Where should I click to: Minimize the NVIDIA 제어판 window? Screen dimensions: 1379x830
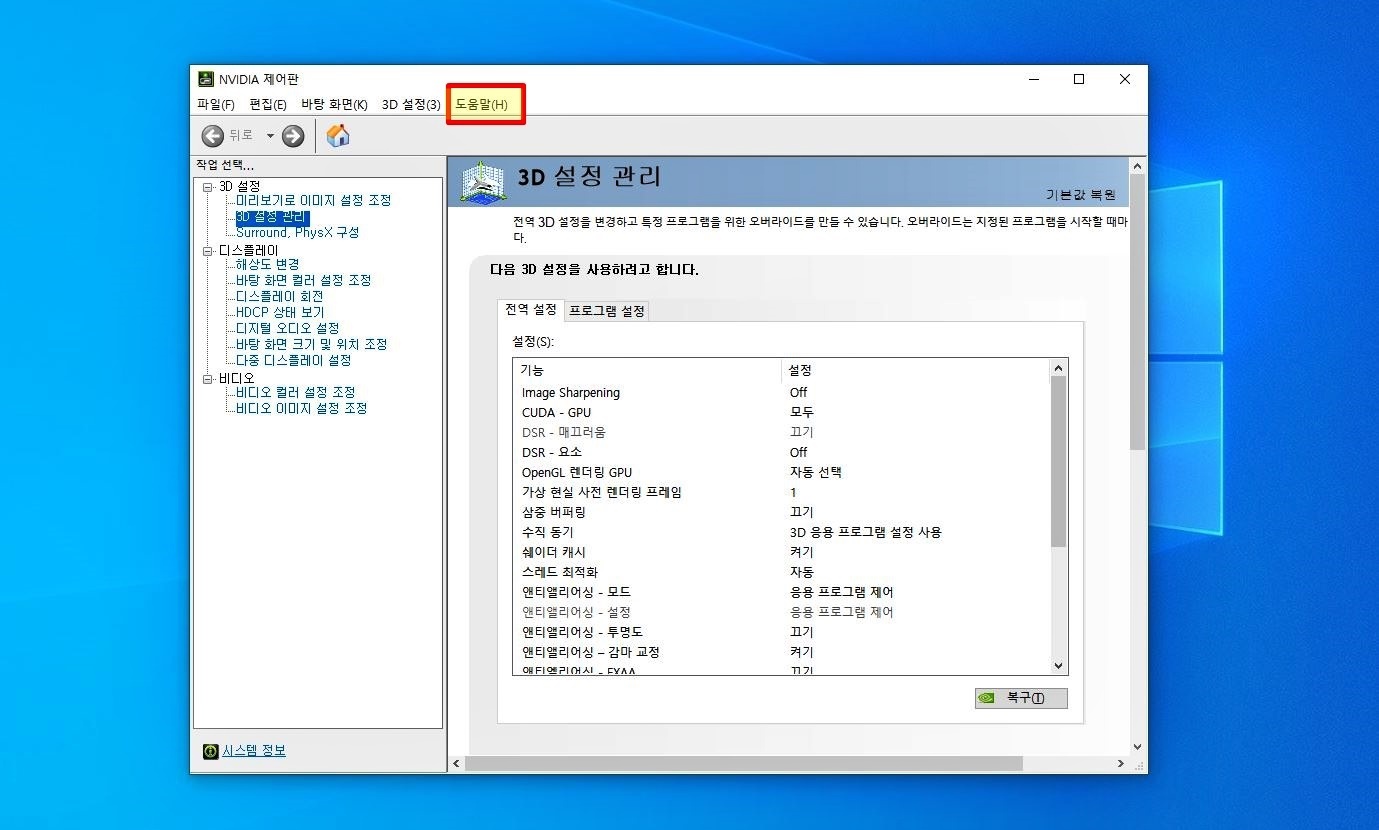pos(1033,79)
